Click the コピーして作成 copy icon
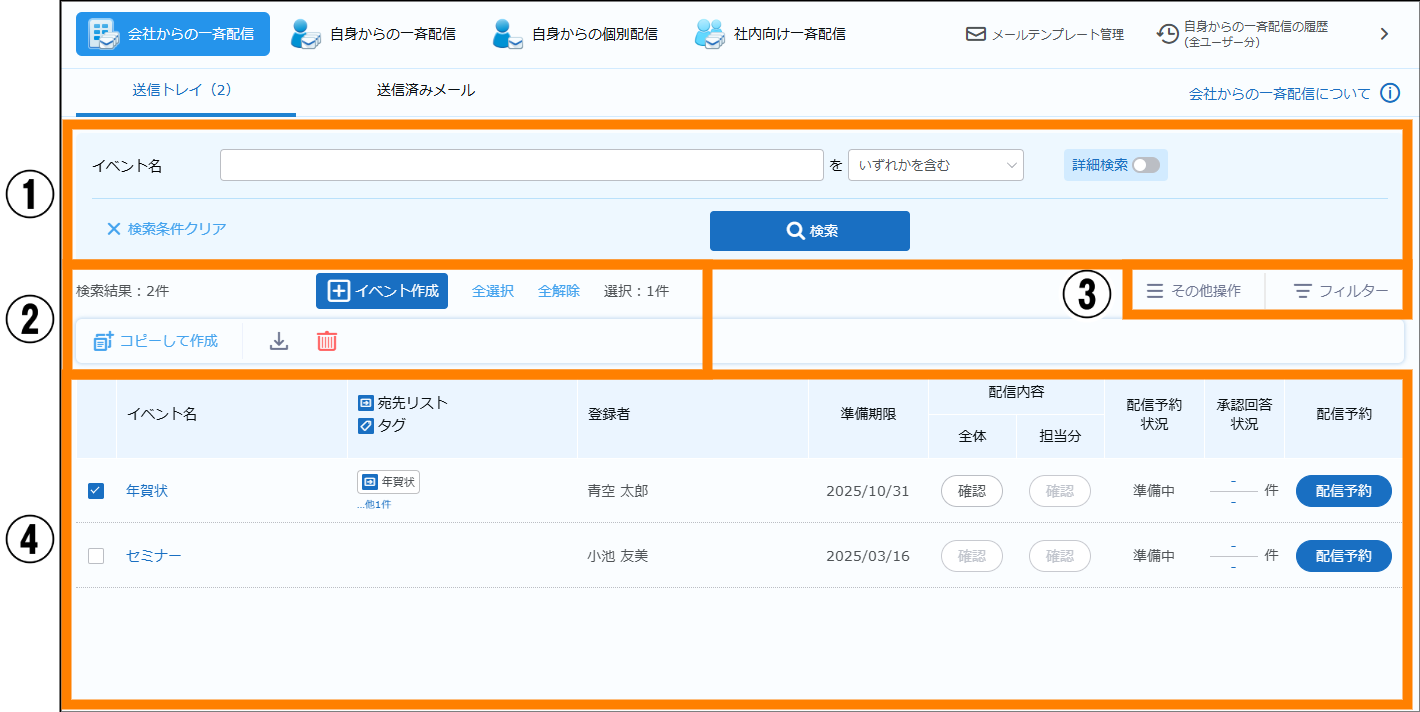Viewport: 1420px width, 712px height. 104,341
